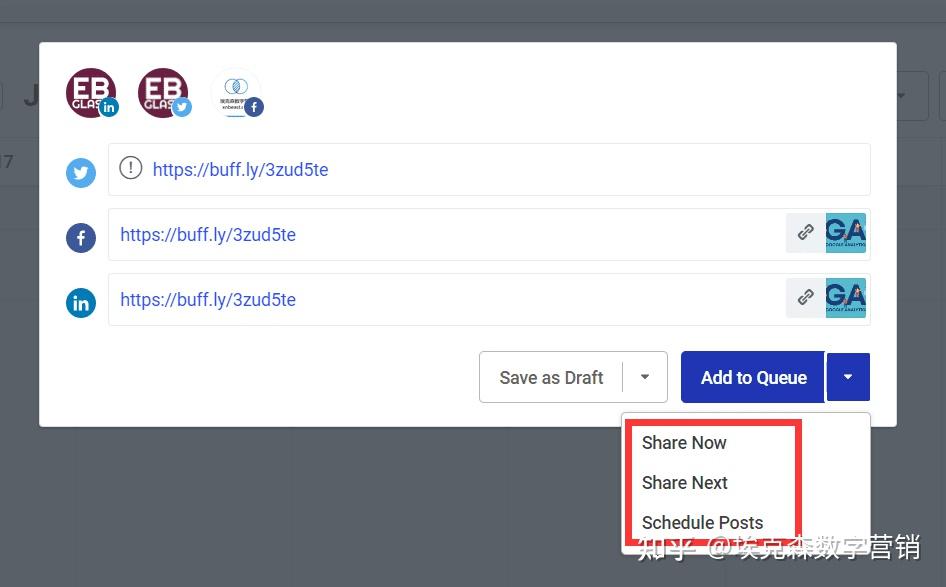Screen dimensions: 946x587
Task: Click the Facebook network icon beside second post
Action: (x=81, y=238)
